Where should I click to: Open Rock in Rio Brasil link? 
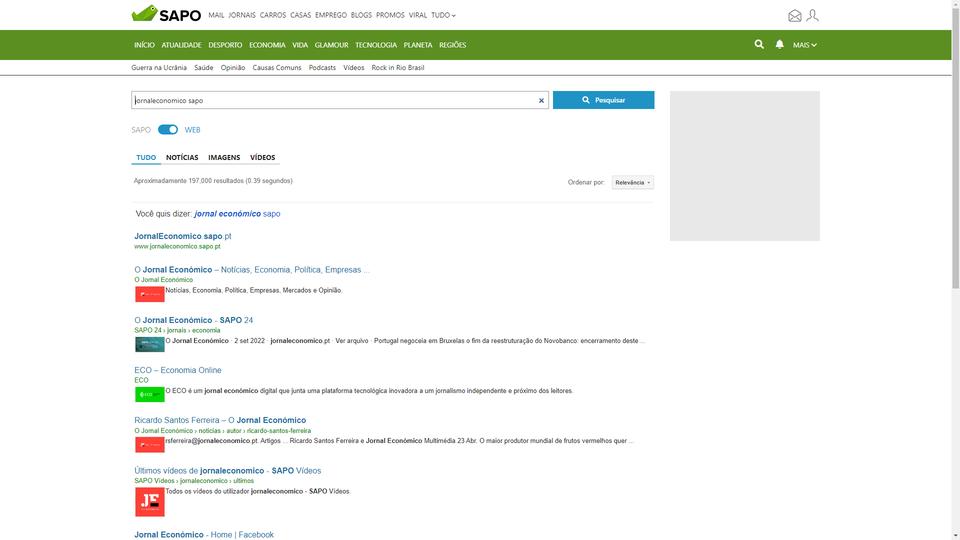(397, 68)
